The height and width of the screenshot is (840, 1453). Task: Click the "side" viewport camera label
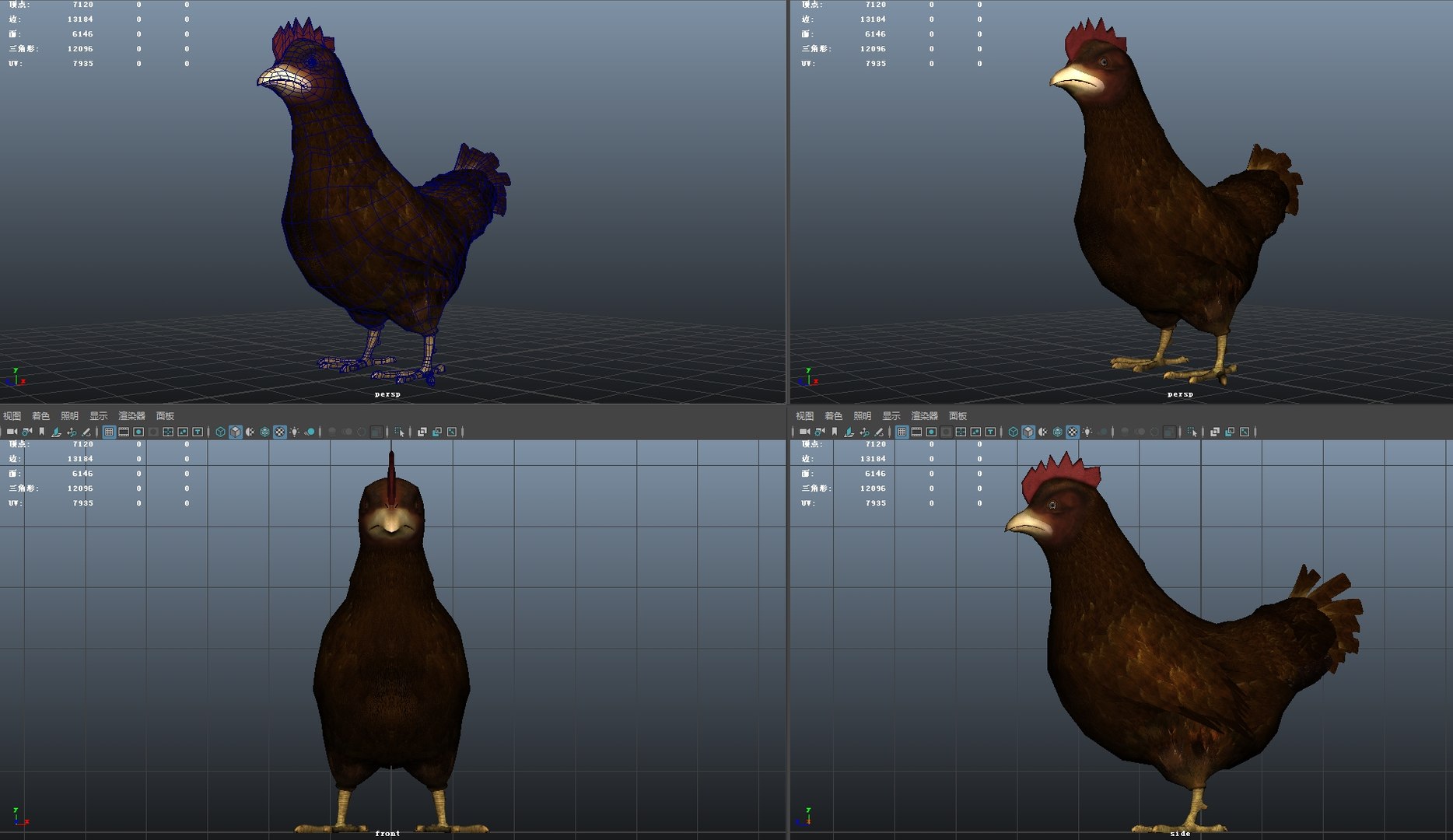coord(1180,833)
